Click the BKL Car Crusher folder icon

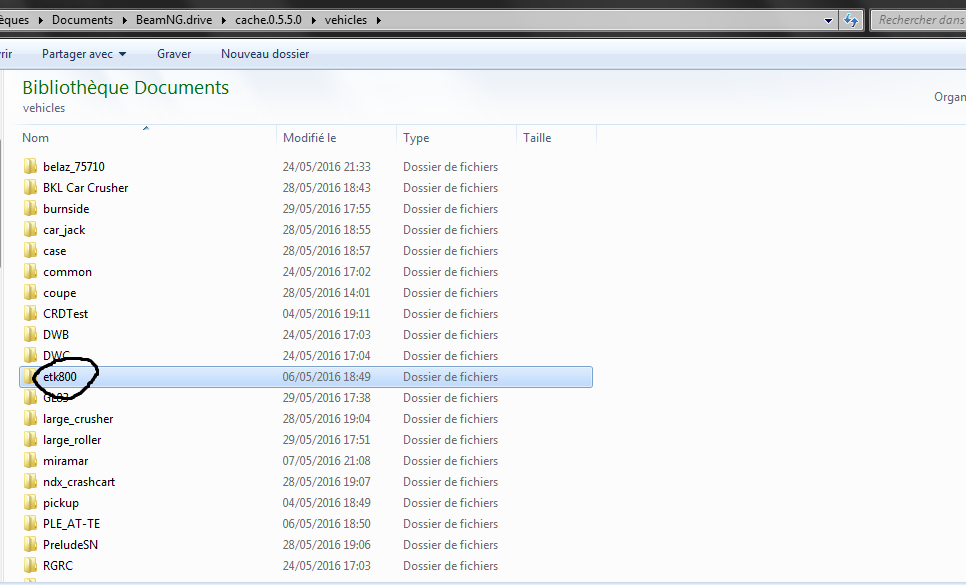[x=30, y=187]
